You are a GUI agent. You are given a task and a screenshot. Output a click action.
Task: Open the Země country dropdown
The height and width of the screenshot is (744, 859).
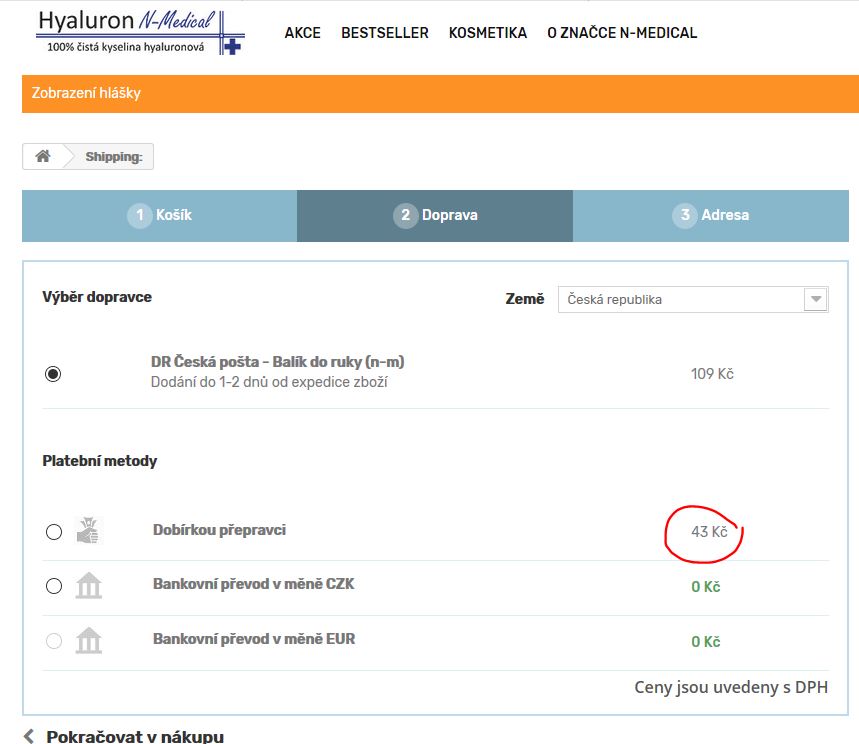tap(680, 299)
